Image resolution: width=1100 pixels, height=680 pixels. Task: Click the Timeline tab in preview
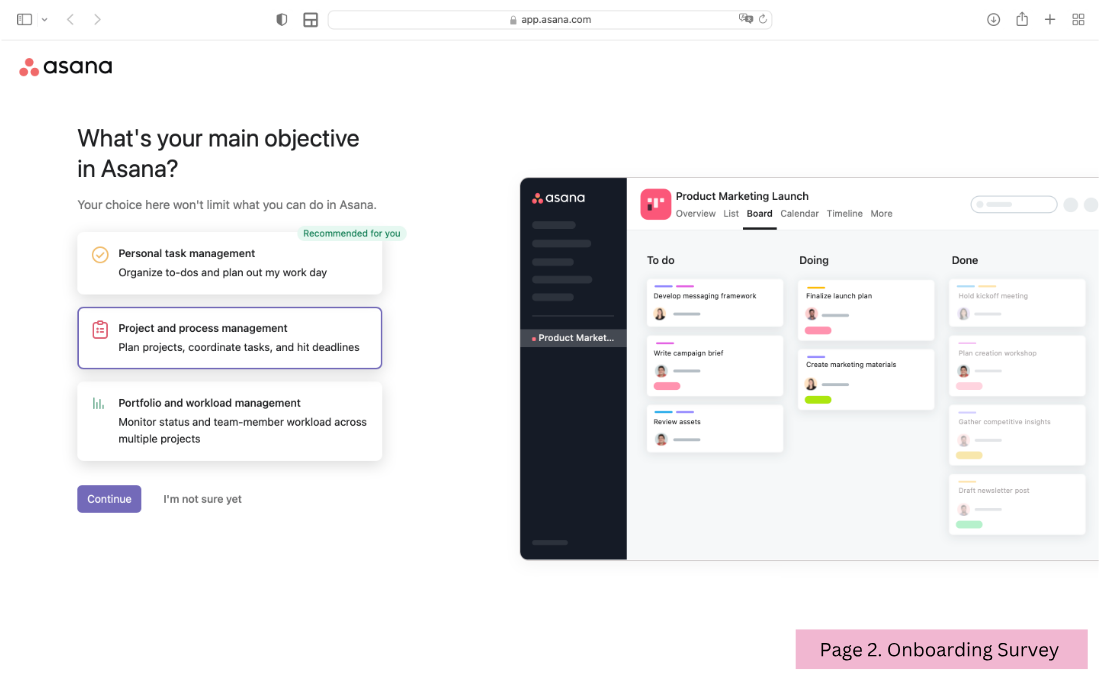[844, 213]
